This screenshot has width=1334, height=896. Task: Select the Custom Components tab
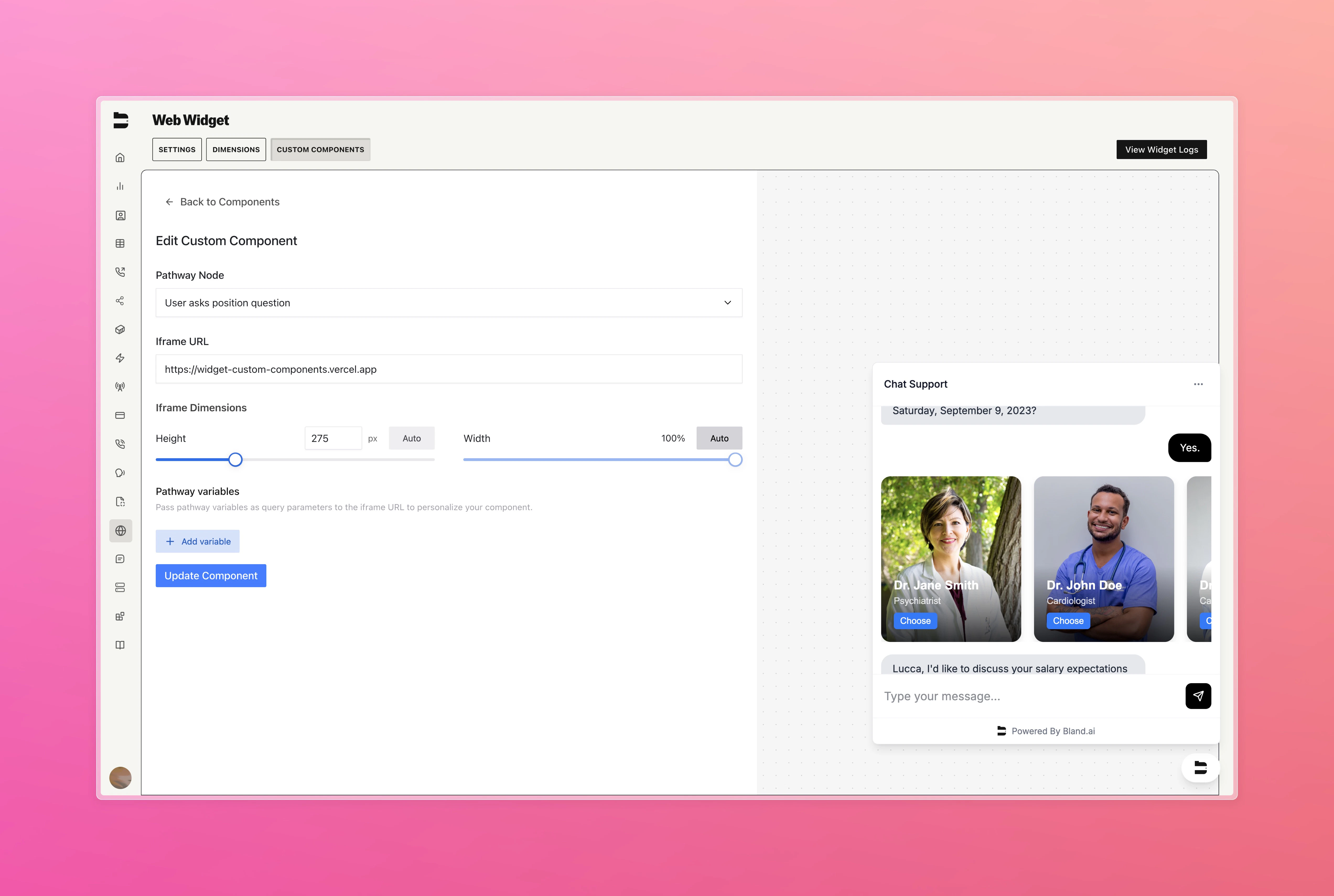click(x=320, y=150)
